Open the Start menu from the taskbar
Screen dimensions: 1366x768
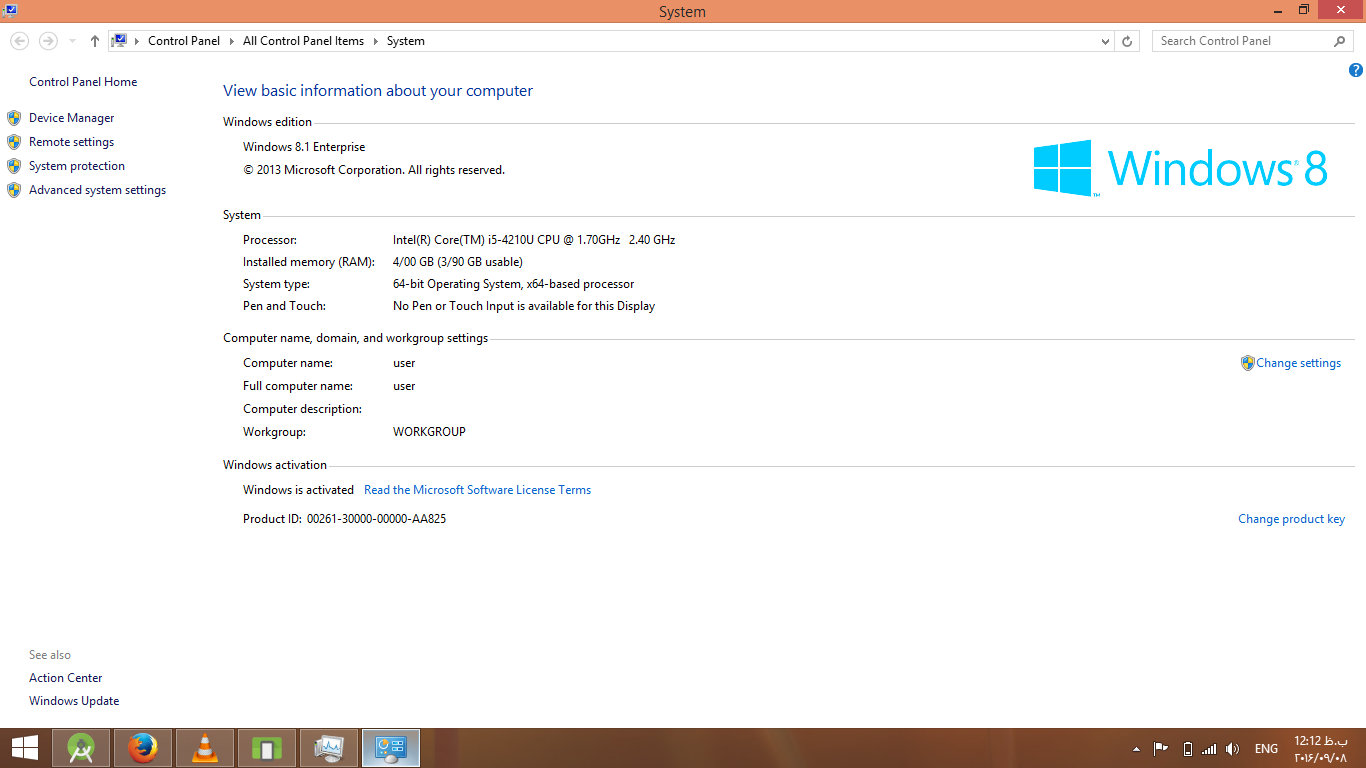coord(25,748)
